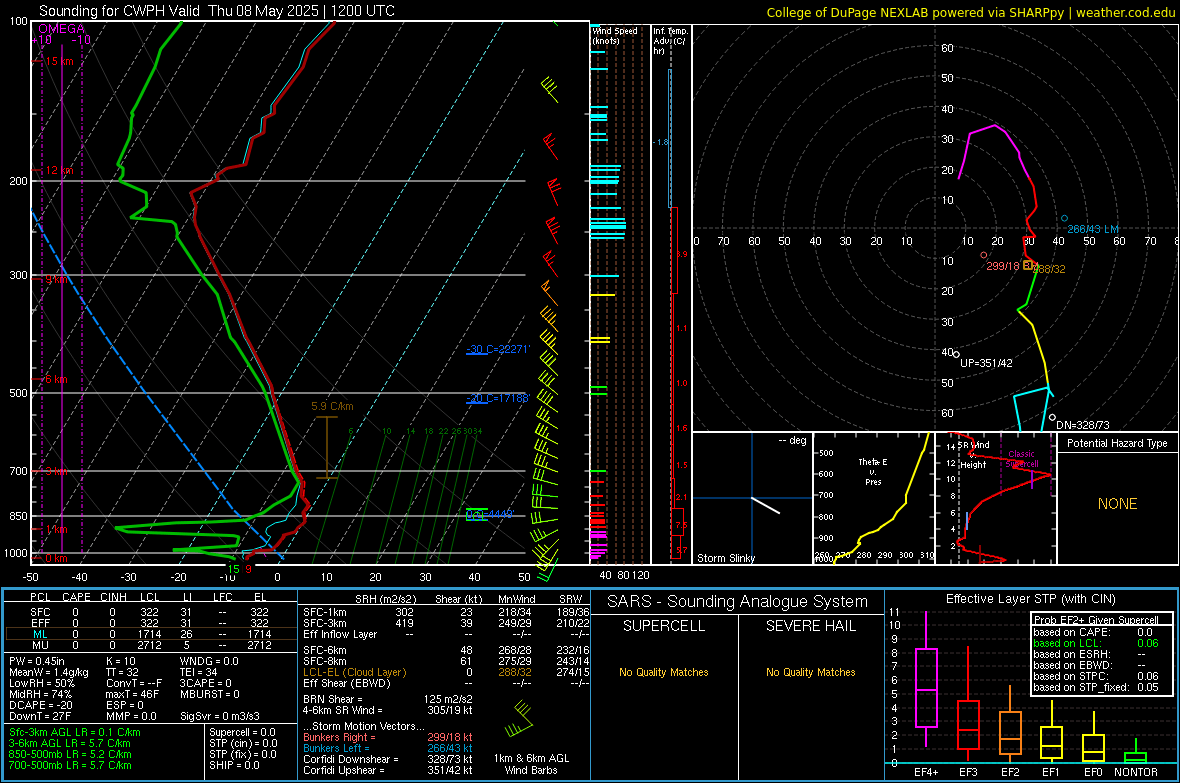Viewport: 1180px width, 783px height.
Task: Click the MeanW = 1.4g/kg value
Action: click(48, 672)
